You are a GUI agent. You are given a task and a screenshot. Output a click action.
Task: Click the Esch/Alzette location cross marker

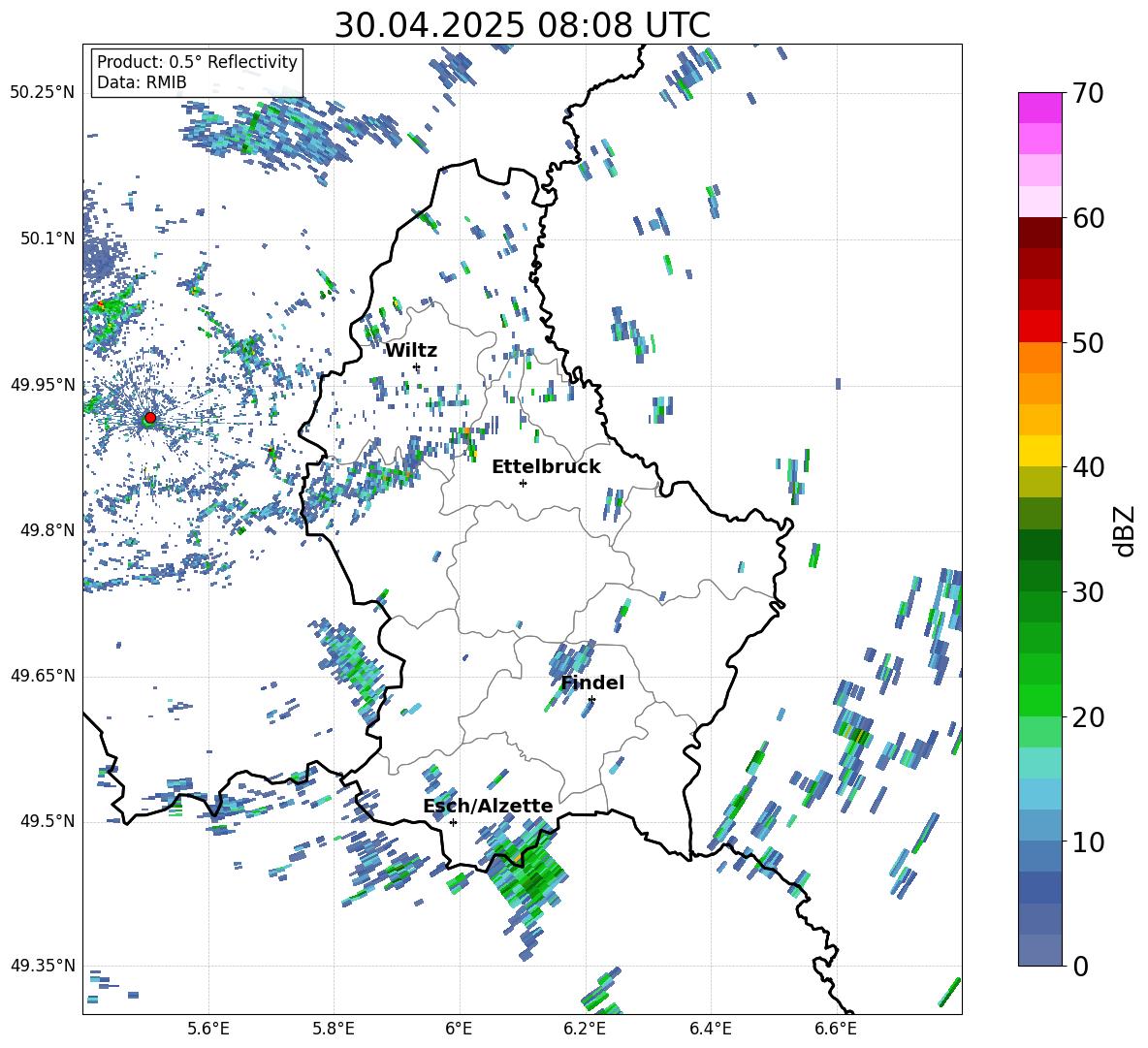click(453, 822)
